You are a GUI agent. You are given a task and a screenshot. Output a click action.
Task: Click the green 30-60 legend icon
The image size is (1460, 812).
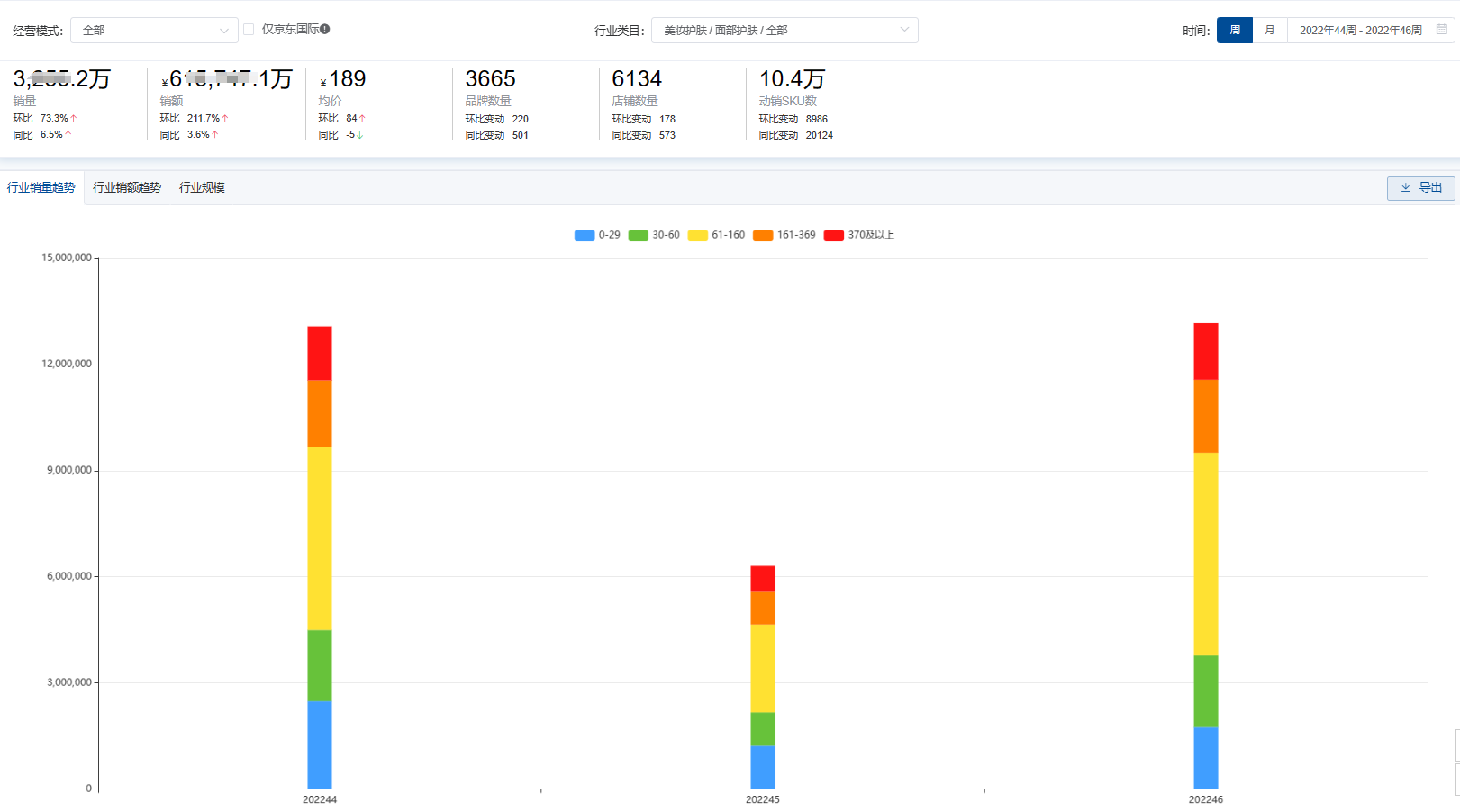tap(639, 235)
